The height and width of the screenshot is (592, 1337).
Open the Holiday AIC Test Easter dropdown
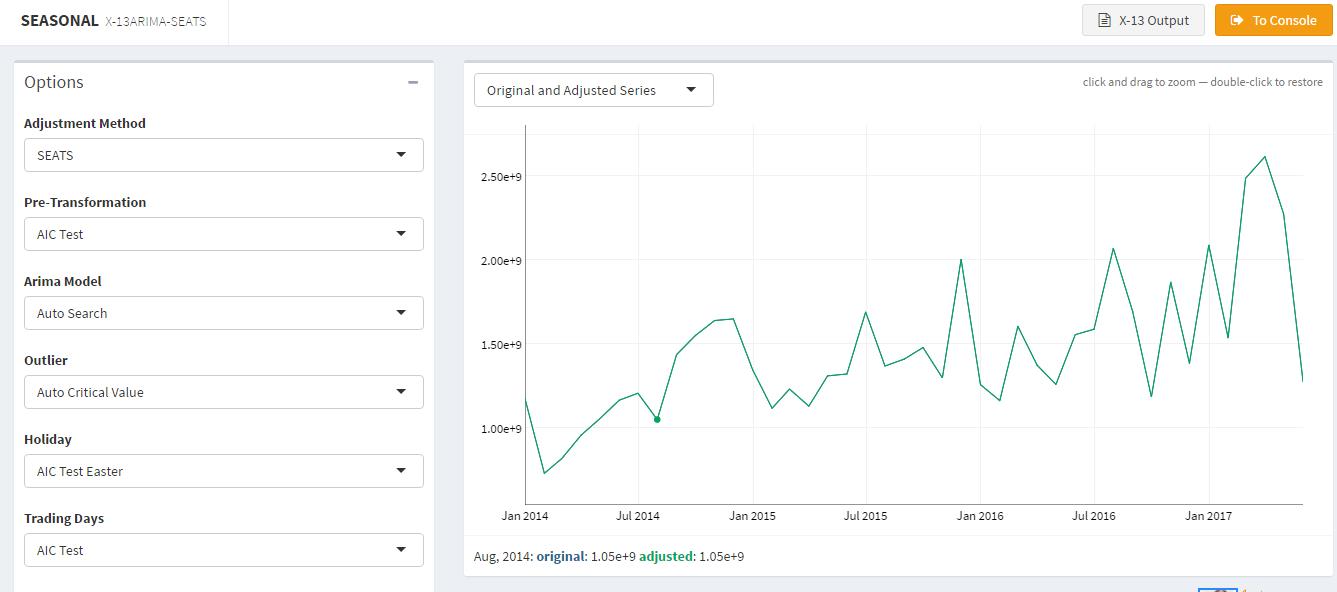pos(223,471)
